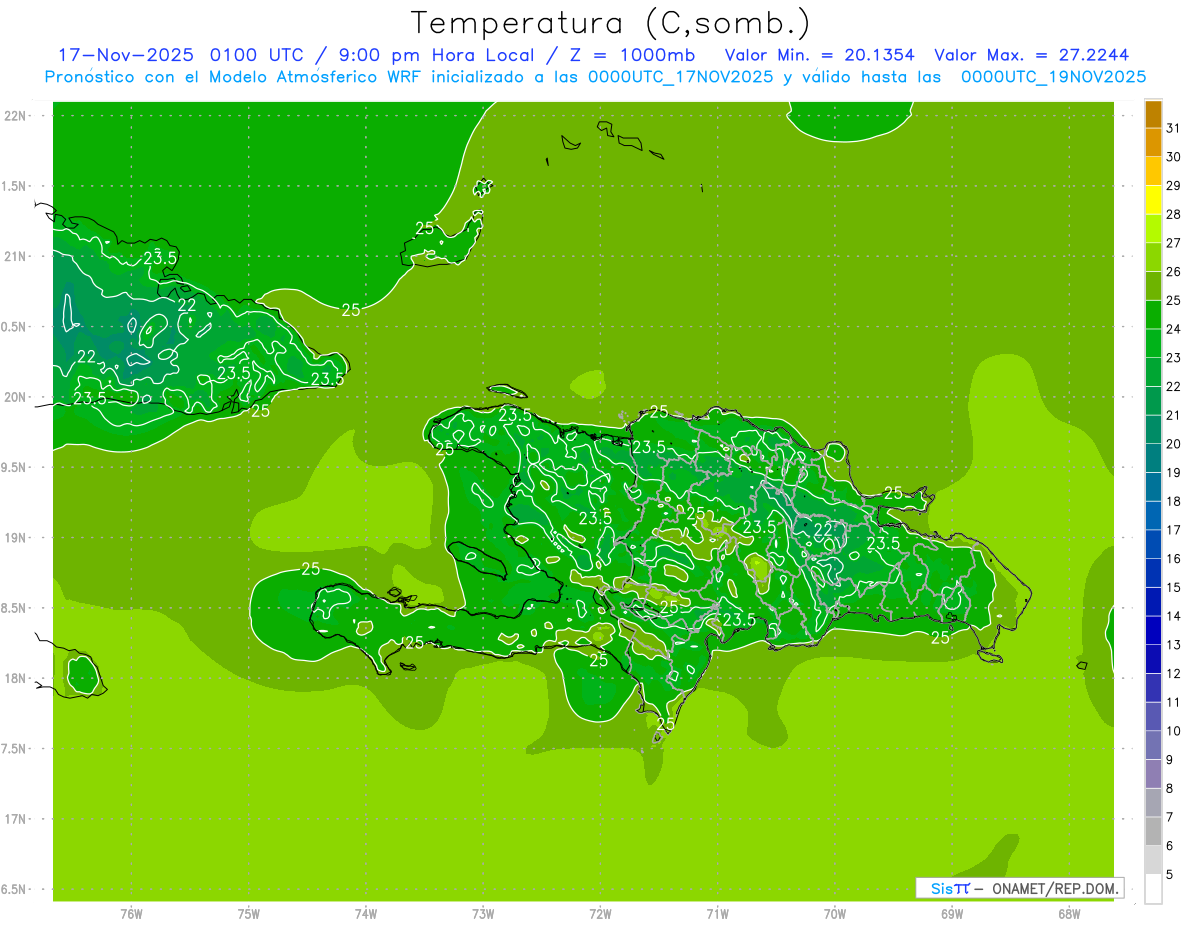The height and width of the screenshot is (927, 1200).
Task: Select the Valor Max. = 27.2244 text
Action: (x=1031, y=55)
